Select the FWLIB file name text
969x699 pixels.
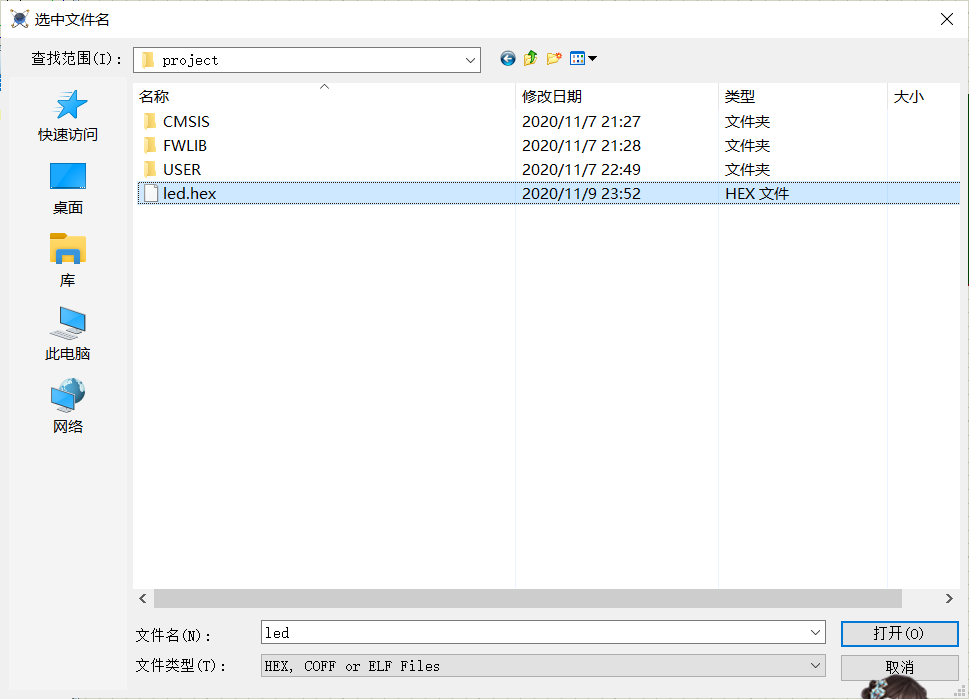[x=185, y=146]
